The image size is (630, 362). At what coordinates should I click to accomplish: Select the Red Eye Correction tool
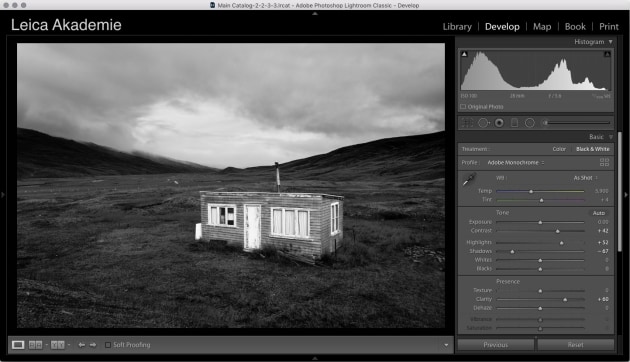click(499, 123)
